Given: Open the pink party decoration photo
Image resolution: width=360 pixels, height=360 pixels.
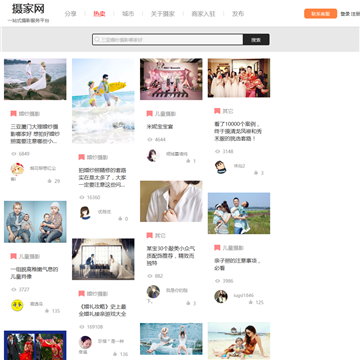Looking at the screenshot, I should click(x=171, y=79).
